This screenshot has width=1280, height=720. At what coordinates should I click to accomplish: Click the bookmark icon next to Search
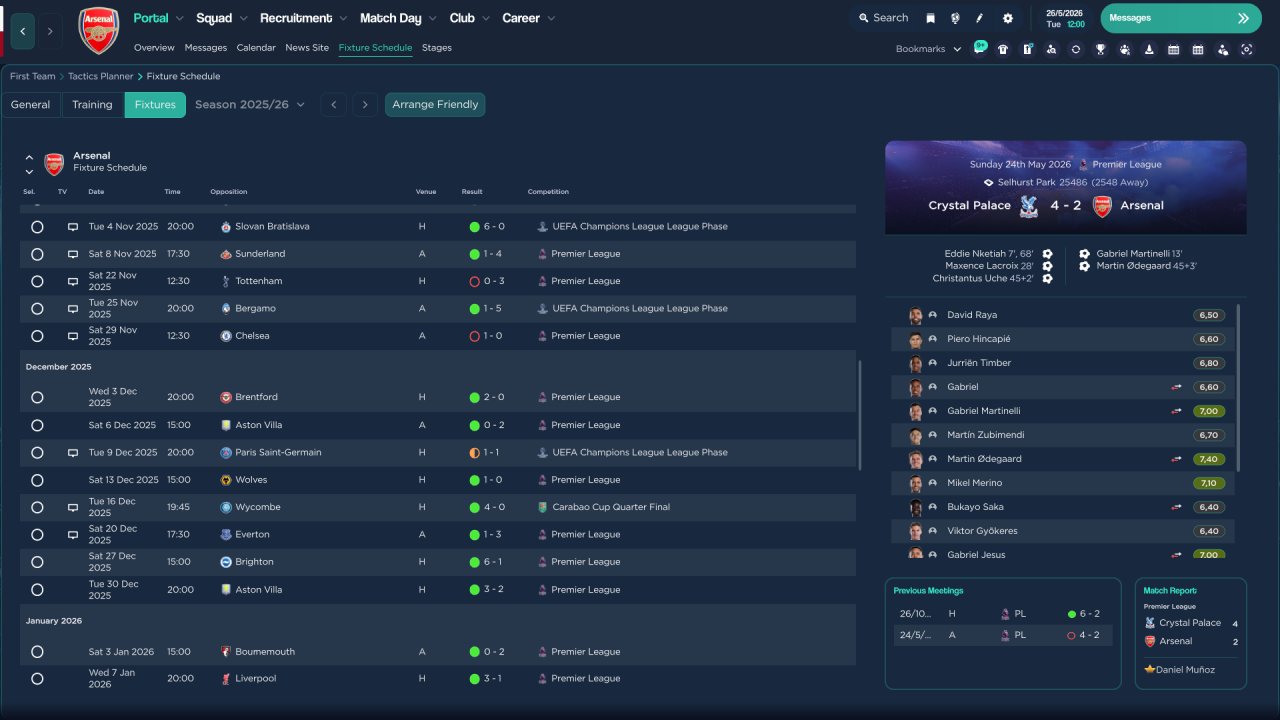pyautogui.click(x=930, y=18)
